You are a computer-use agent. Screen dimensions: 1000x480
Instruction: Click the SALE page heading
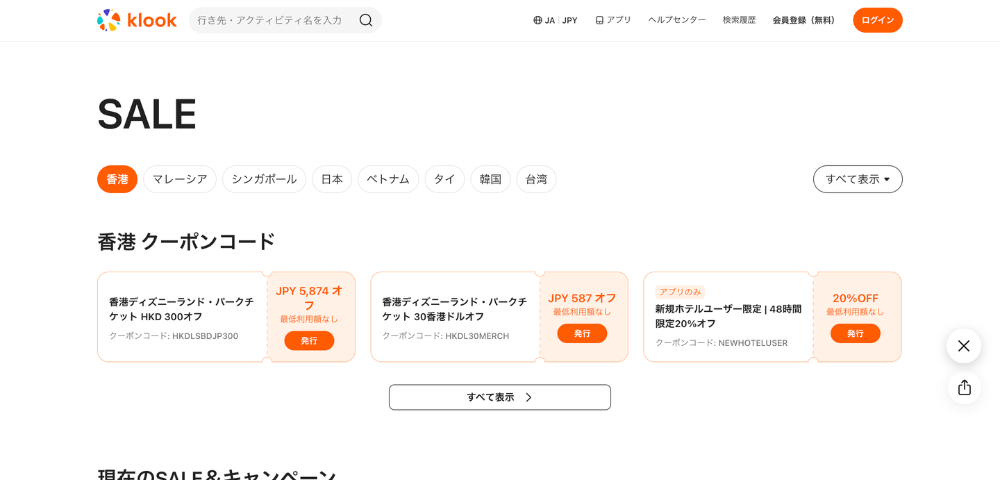tap(147, 114)
